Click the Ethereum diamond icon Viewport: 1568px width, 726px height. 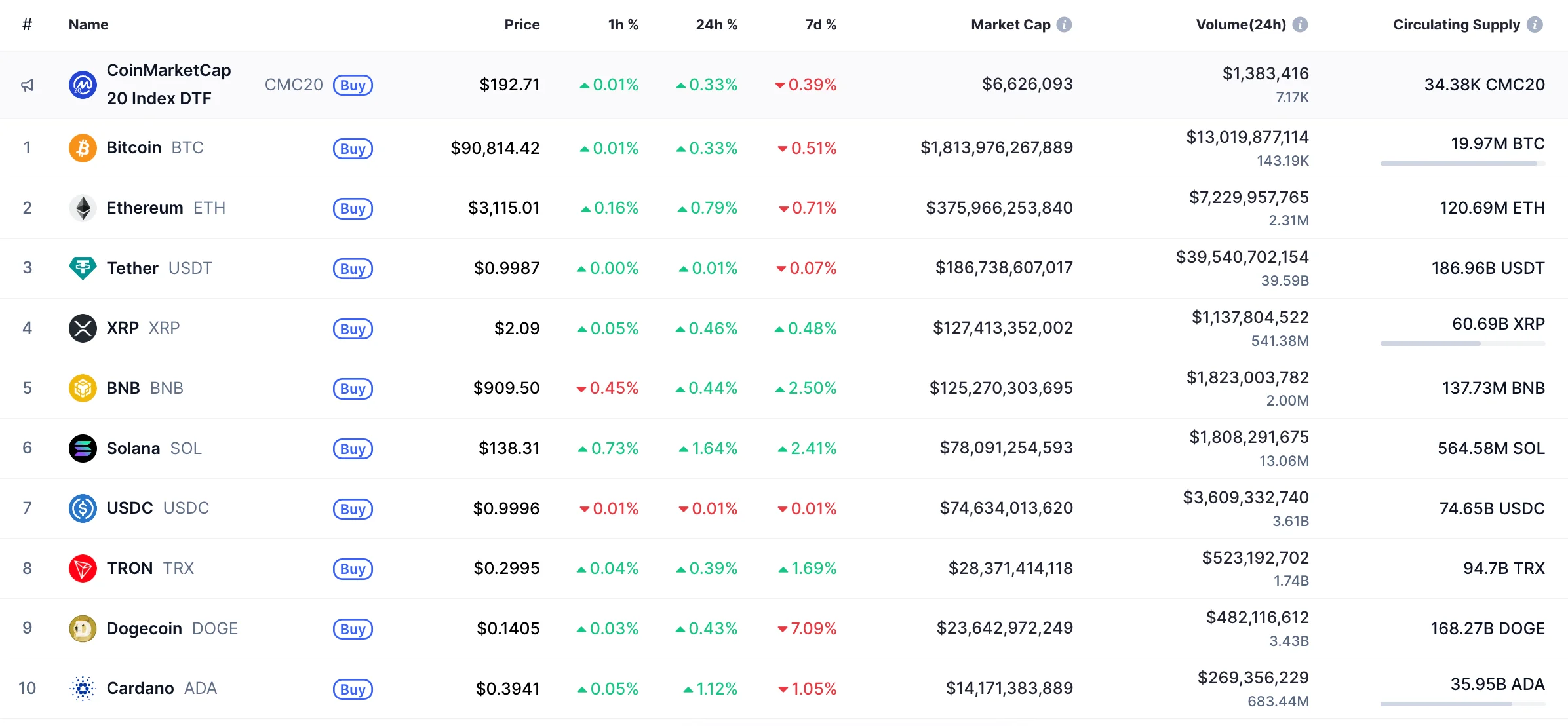83,208
